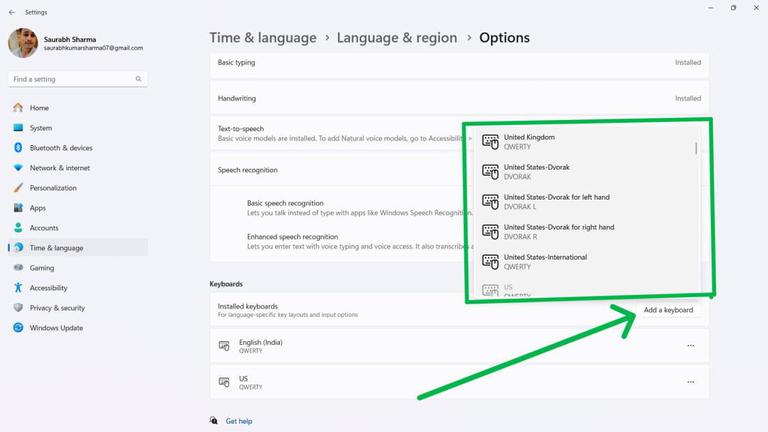The image size is (768, 432).
Task: Click the Language & region breadcrumb
Action: point(397,38)
